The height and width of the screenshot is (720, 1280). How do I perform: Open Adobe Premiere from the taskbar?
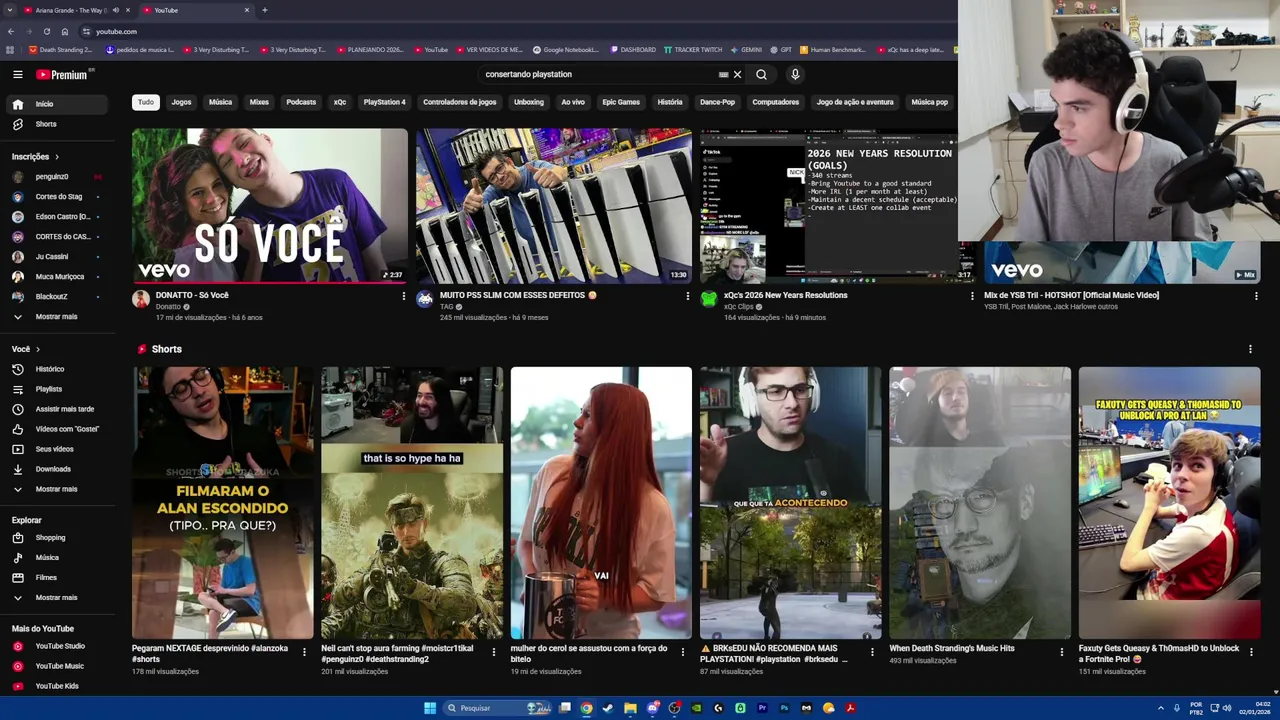[x=762, y=708]
